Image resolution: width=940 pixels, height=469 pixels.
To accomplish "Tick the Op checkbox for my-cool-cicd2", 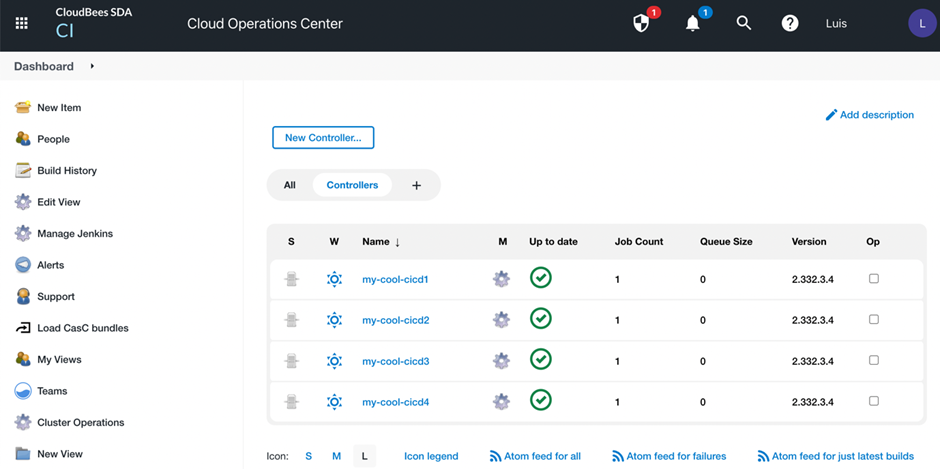I will coord(874,319).
